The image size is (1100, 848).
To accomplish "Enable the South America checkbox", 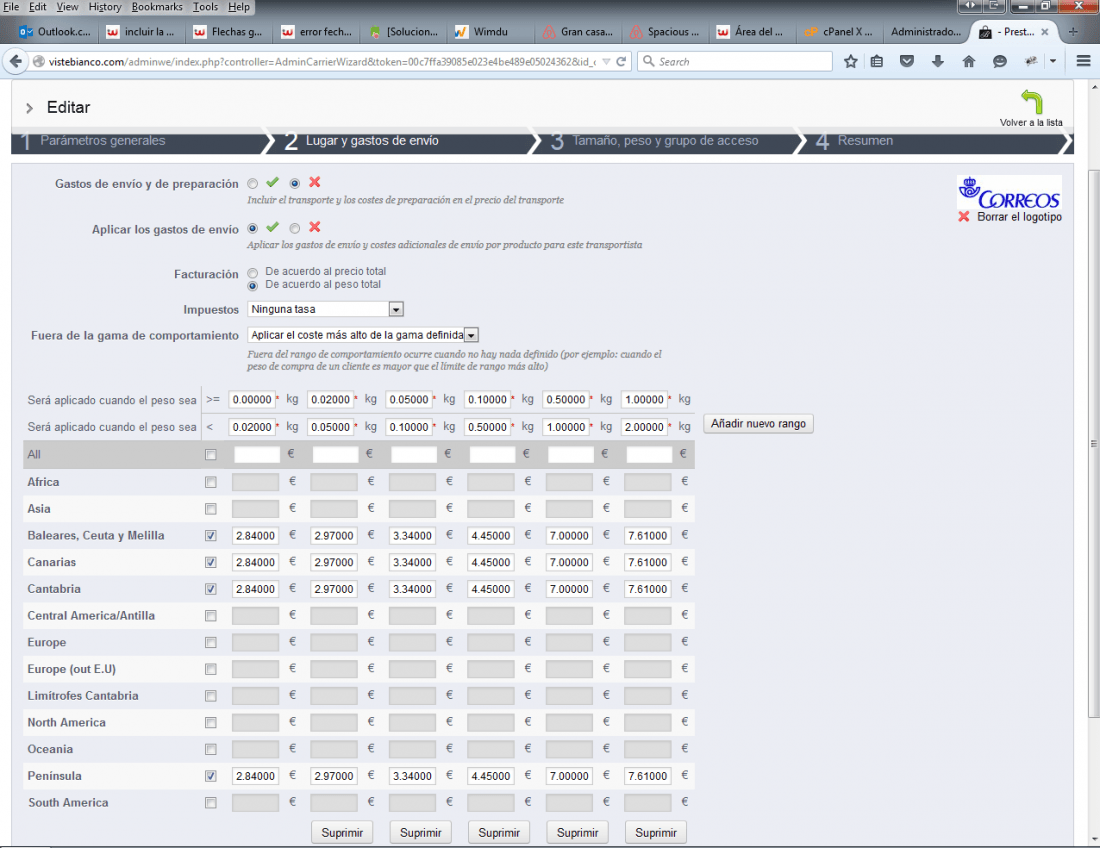I will point(210,803).
